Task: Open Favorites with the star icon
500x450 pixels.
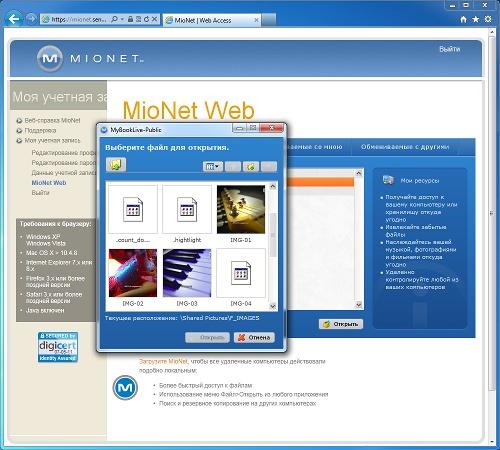Action: click(475, 19)
